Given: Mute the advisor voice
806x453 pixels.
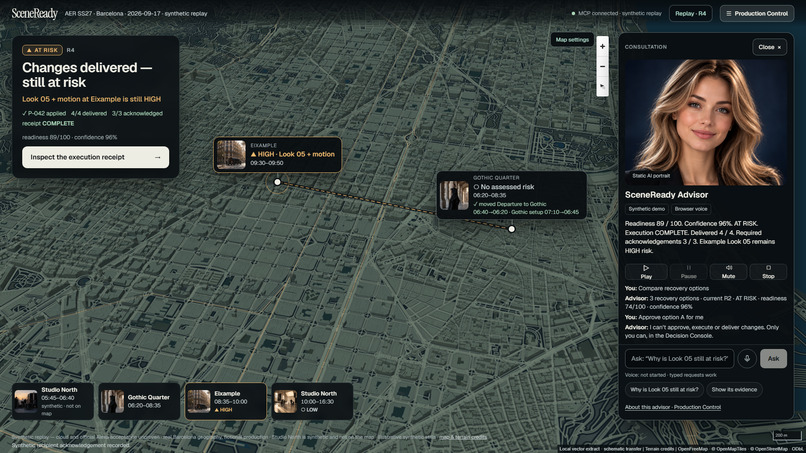Looking at the screenshot, I should pos(728,271).
